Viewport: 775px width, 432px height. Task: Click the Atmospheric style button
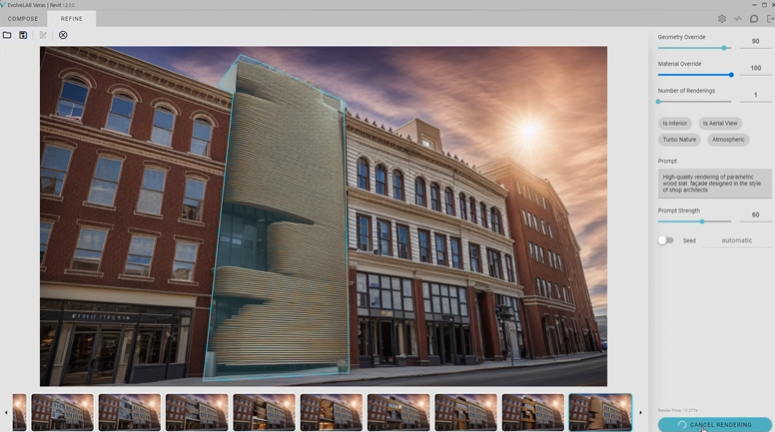coord(728,139)
